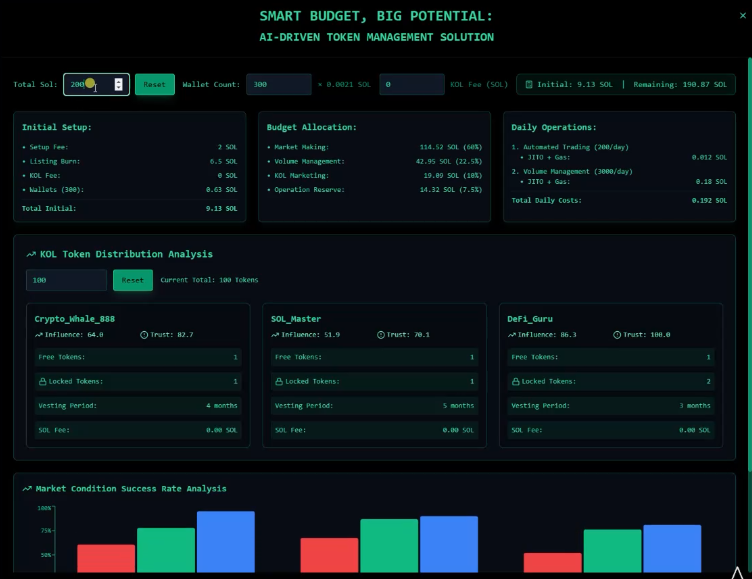
Task: Click the Total Sol spinner arrows
Action: point(118,84)
